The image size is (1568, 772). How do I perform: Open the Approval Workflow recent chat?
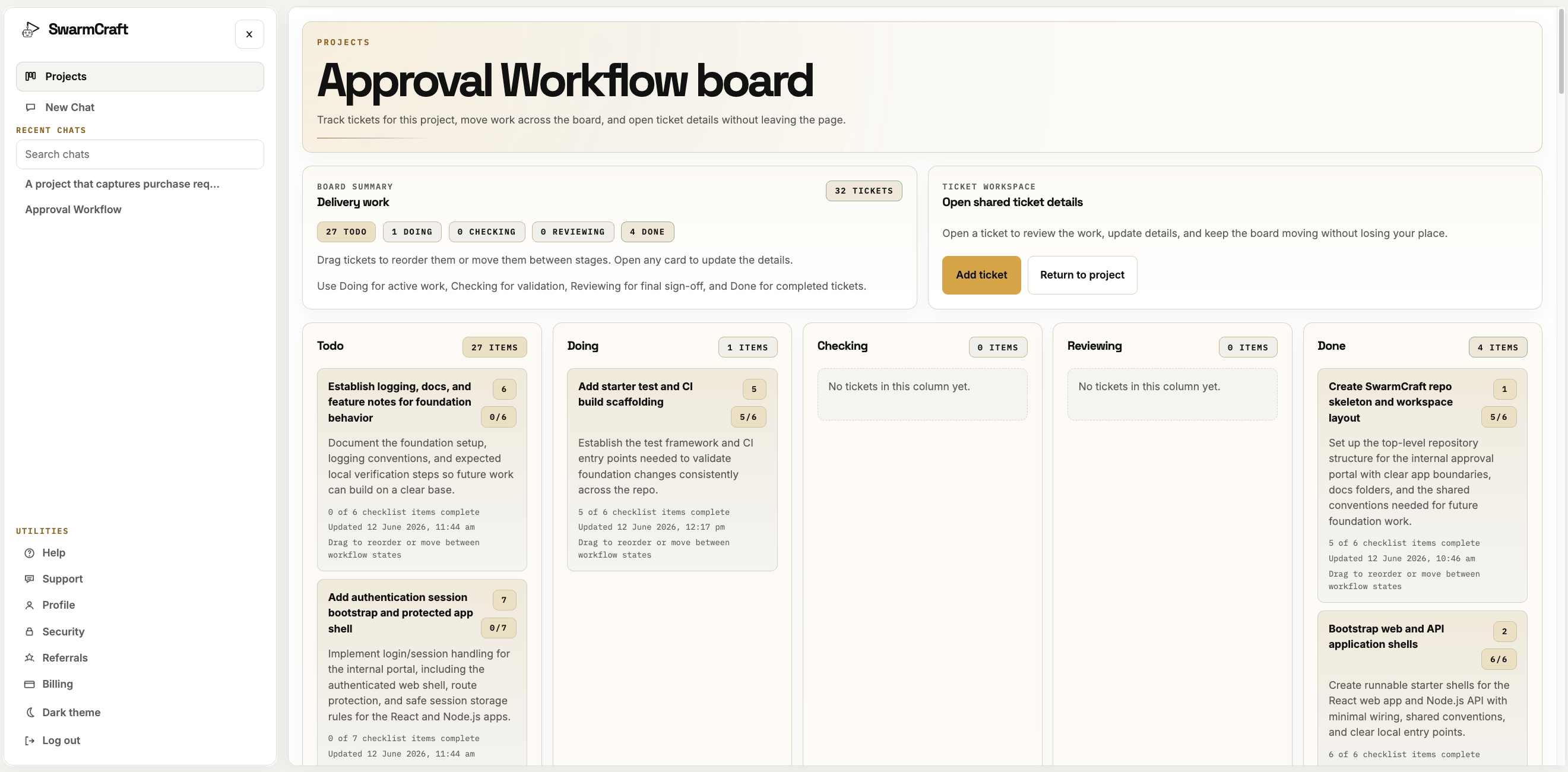[73, 210]
